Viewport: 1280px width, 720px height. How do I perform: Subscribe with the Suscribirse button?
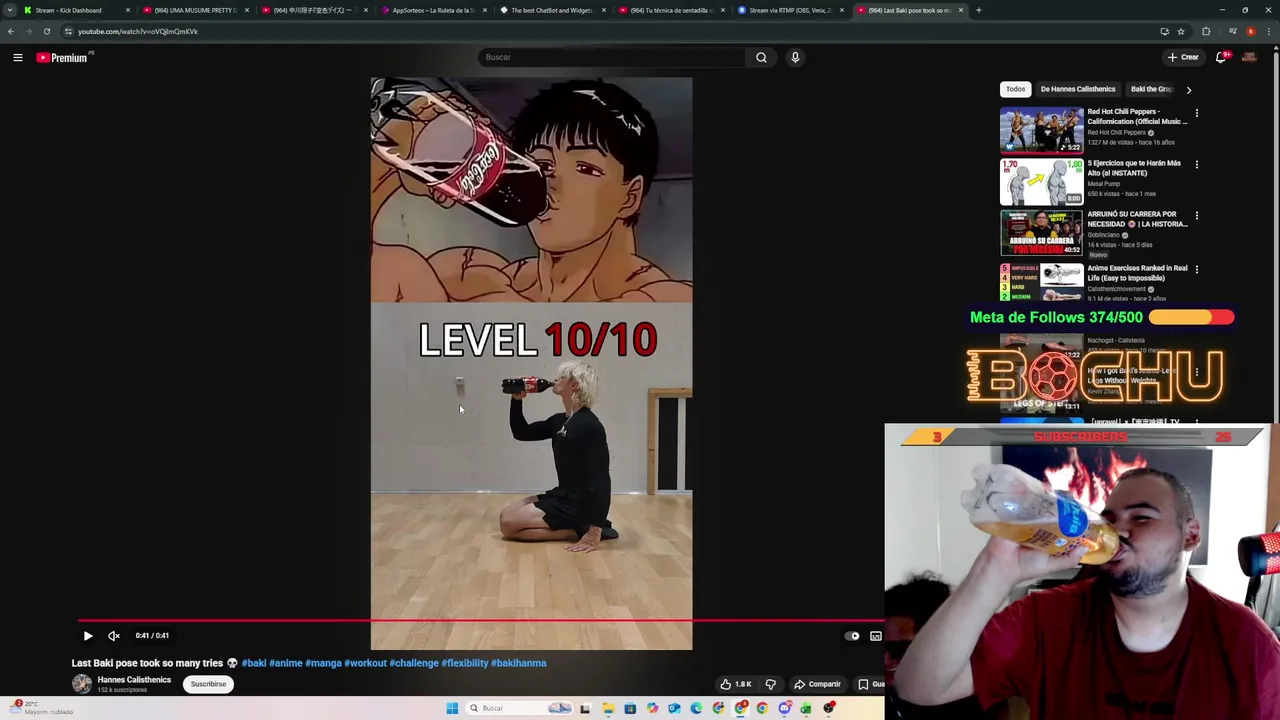tap(208, 684)
